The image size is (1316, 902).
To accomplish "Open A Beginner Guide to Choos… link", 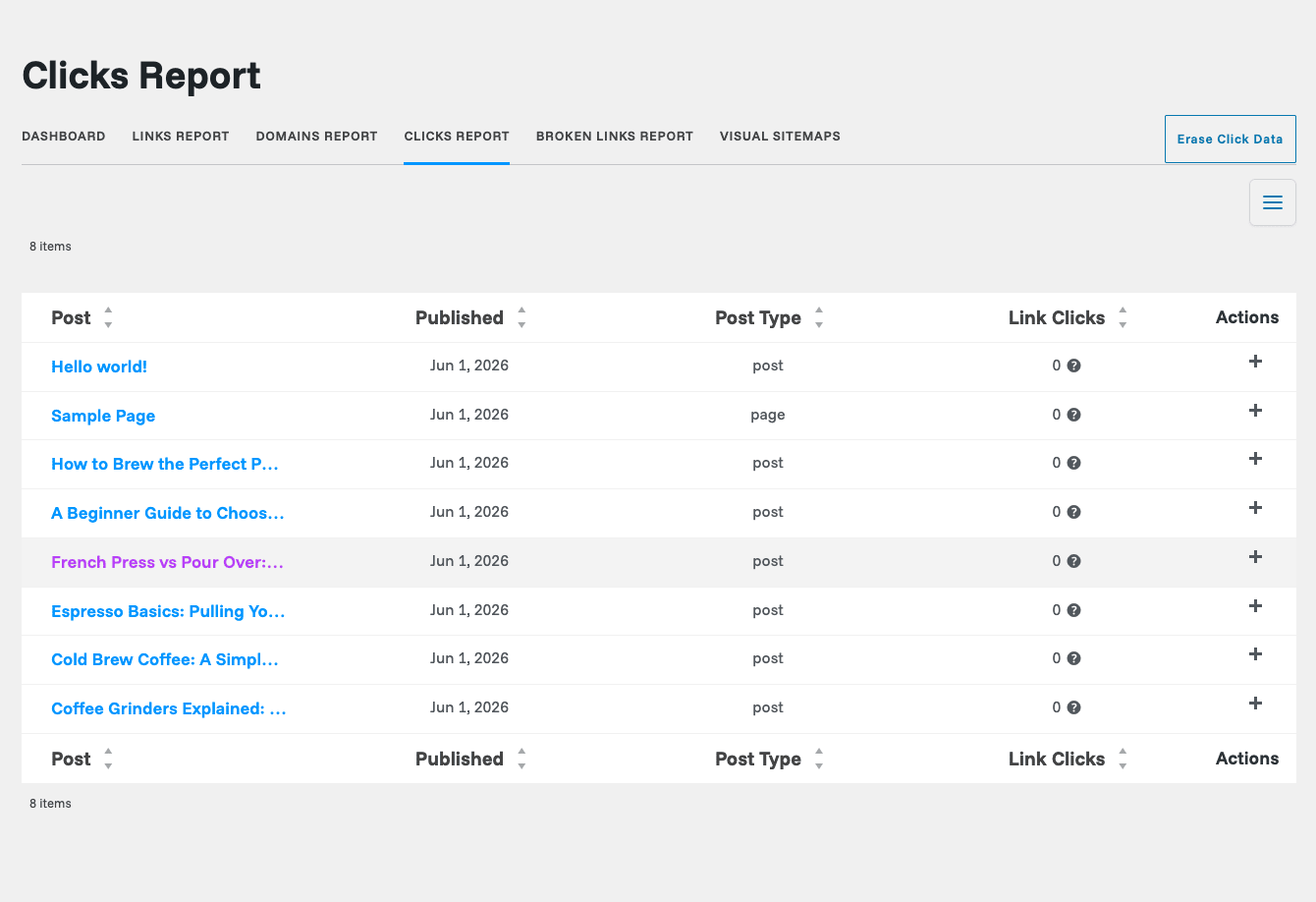I will 168,513.
